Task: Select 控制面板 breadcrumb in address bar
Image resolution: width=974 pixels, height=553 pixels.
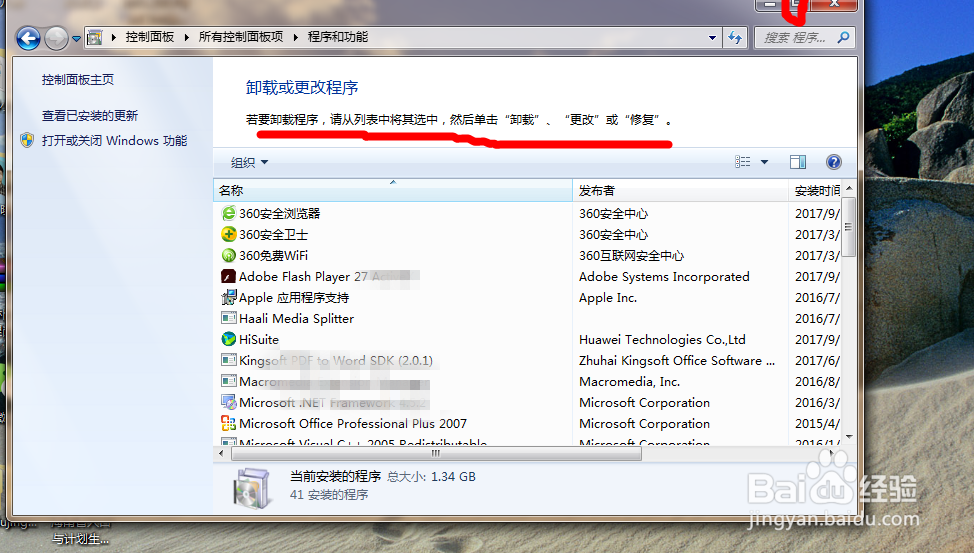Action: pyautogui.click(x=150, y=37)
